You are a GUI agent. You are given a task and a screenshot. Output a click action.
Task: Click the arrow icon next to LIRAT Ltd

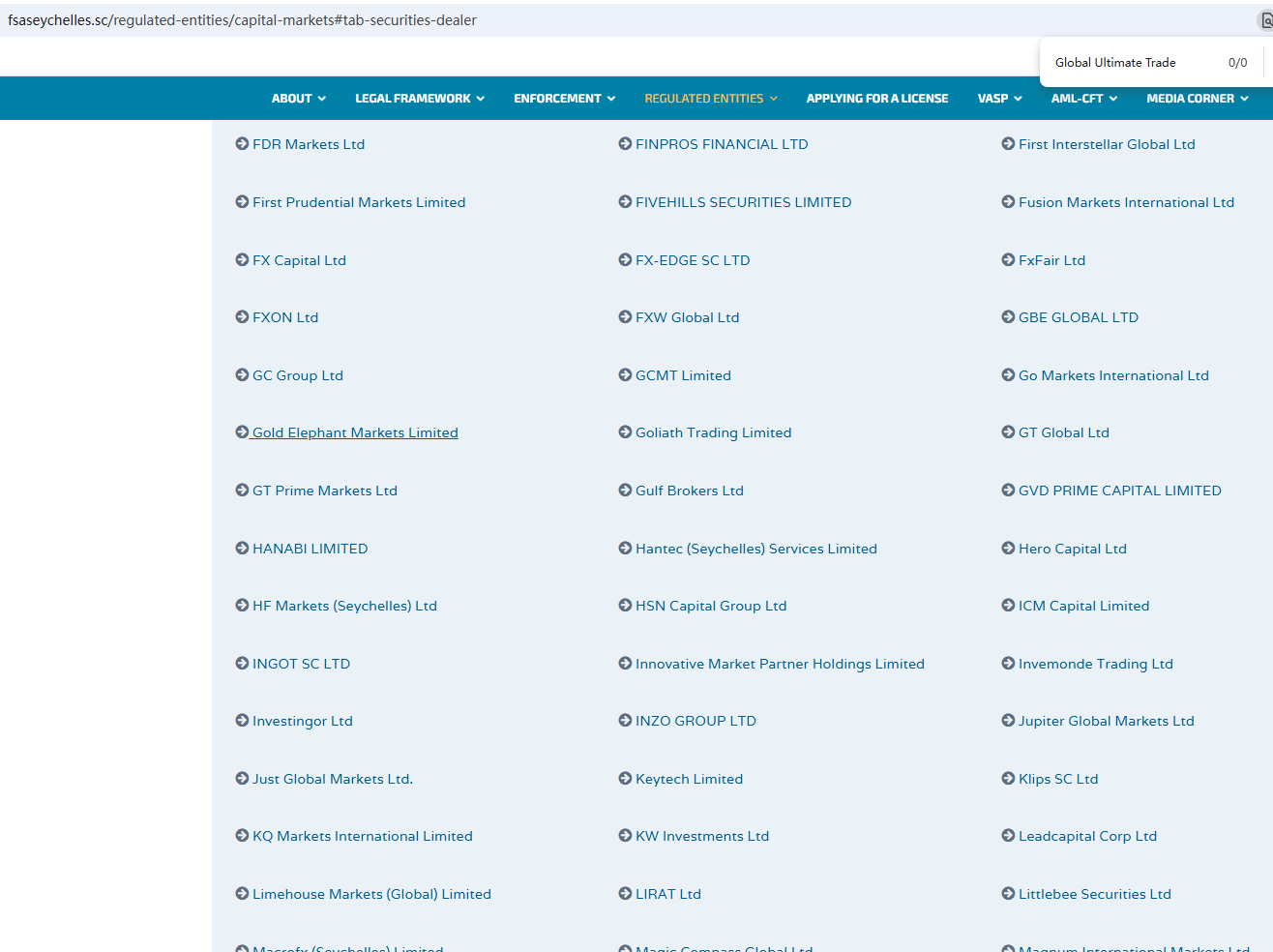coord(625,894)
